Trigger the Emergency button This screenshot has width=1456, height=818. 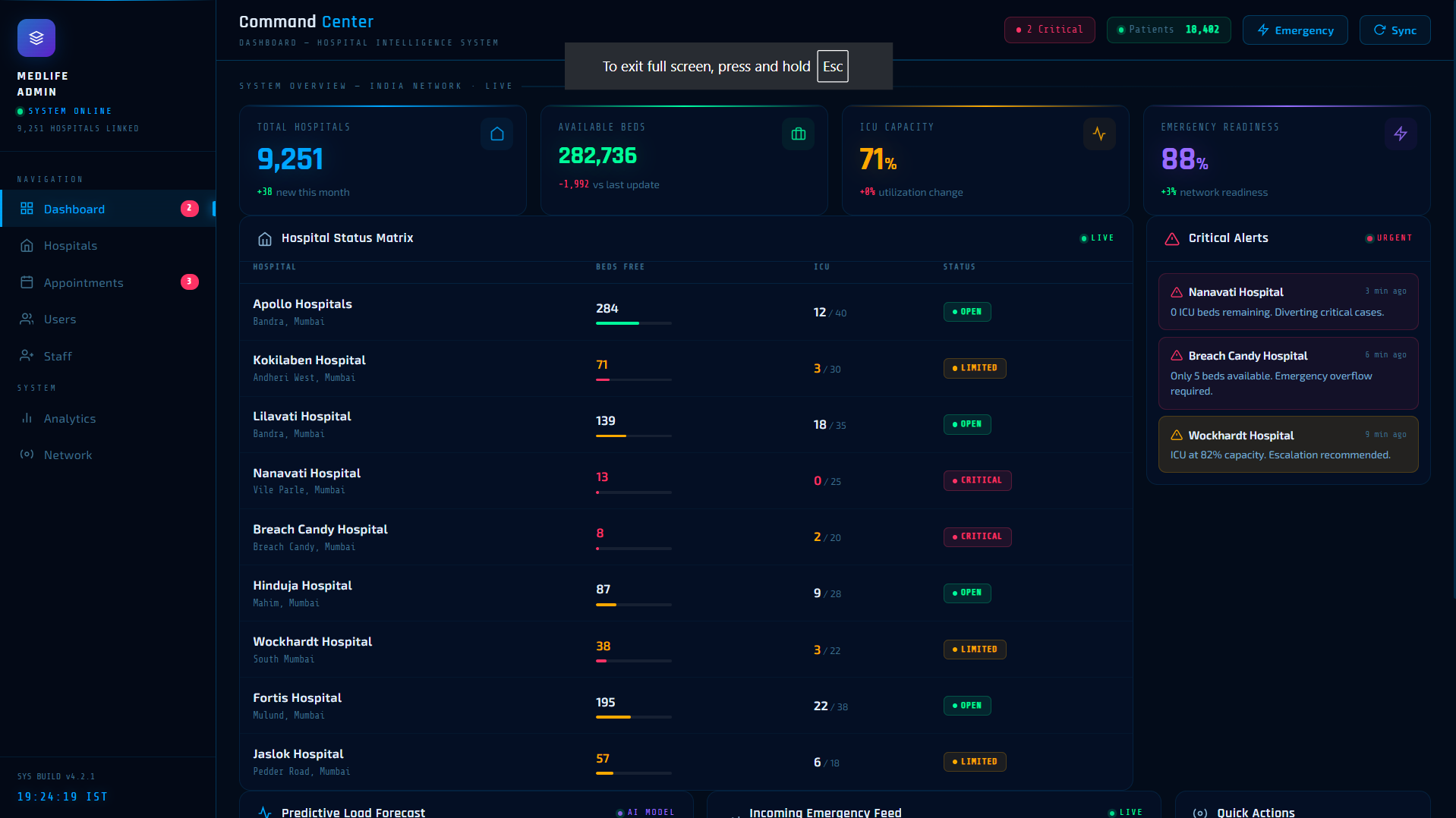pos(1295,30)
